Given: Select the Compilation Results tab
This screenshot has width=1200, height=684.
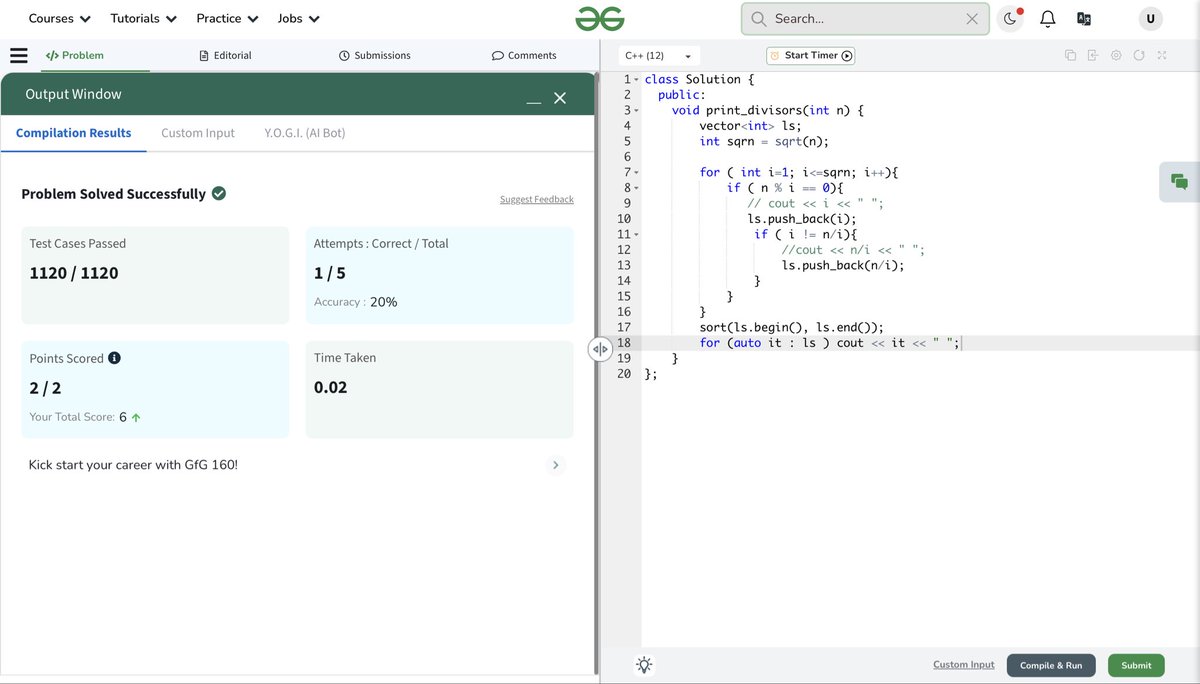Looking at the screenshot, I should (73, 133).
